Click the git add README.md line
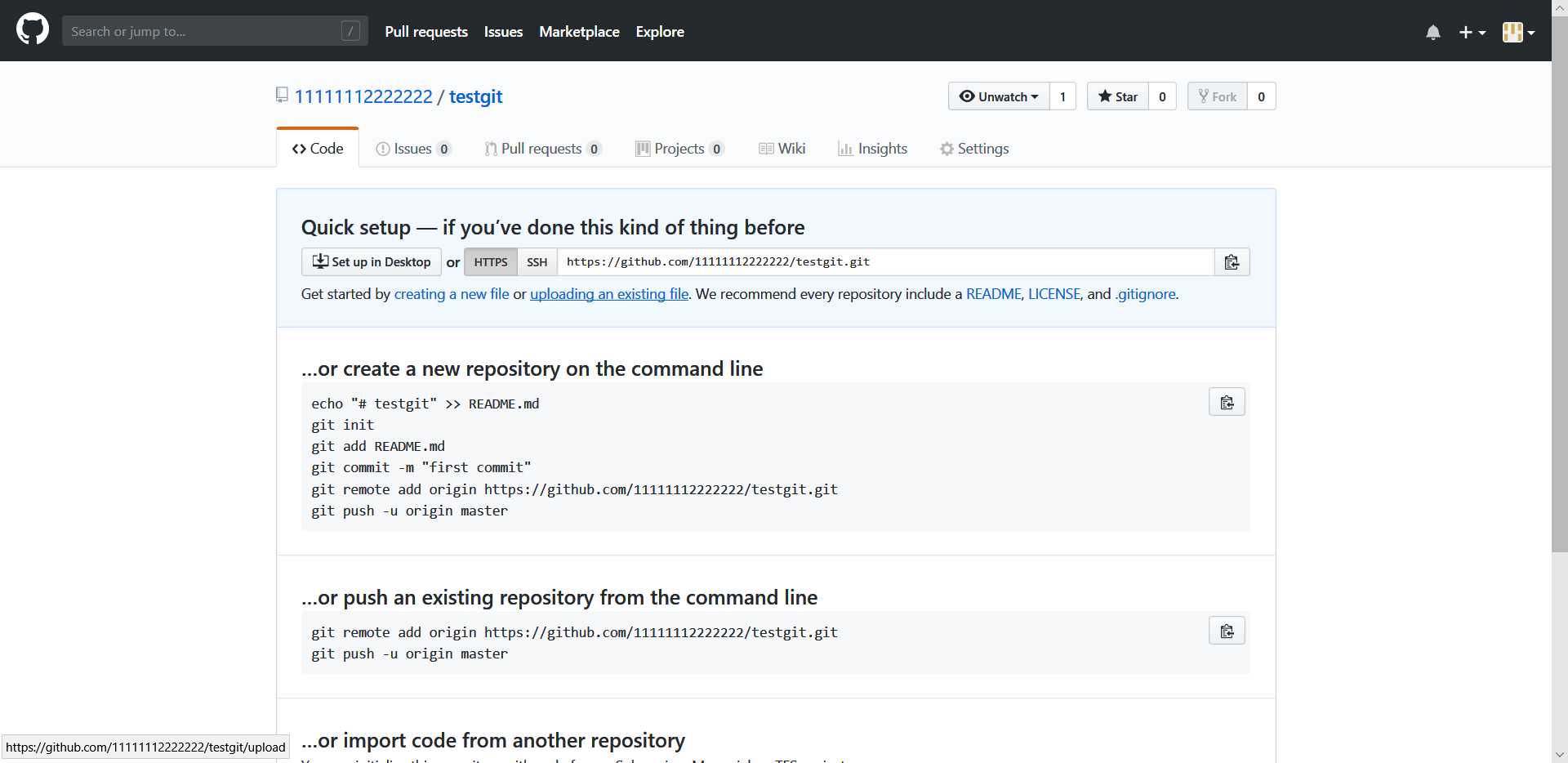This screenshot has height=763, width=1568. pyautogui.click(x=378, y=446)
